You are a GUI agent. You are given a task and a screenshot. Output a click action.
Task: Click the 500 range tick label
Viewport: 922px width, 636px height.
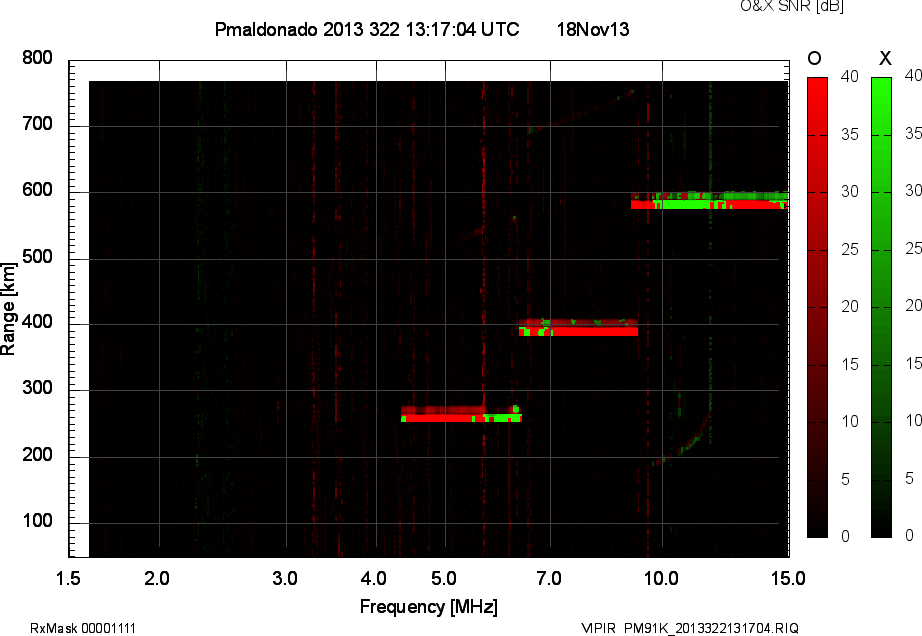pyautogui.click(x=37, y=256)
